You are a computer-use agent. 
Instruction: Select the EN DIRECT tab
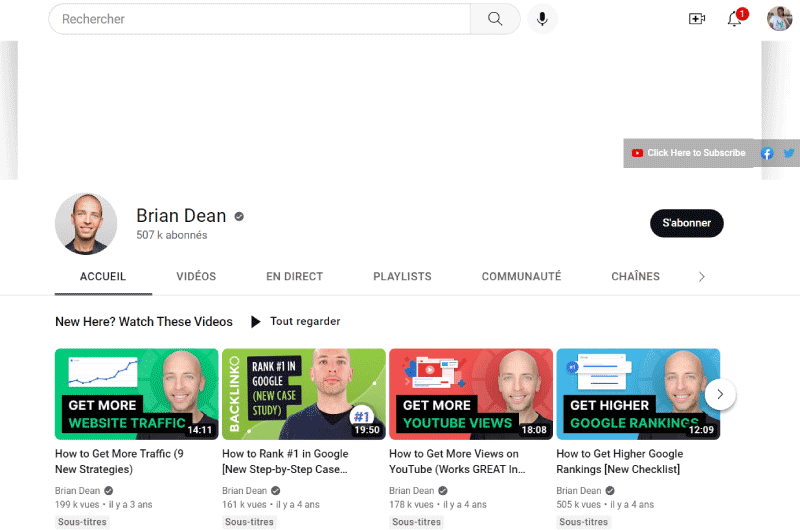[294, 277]
